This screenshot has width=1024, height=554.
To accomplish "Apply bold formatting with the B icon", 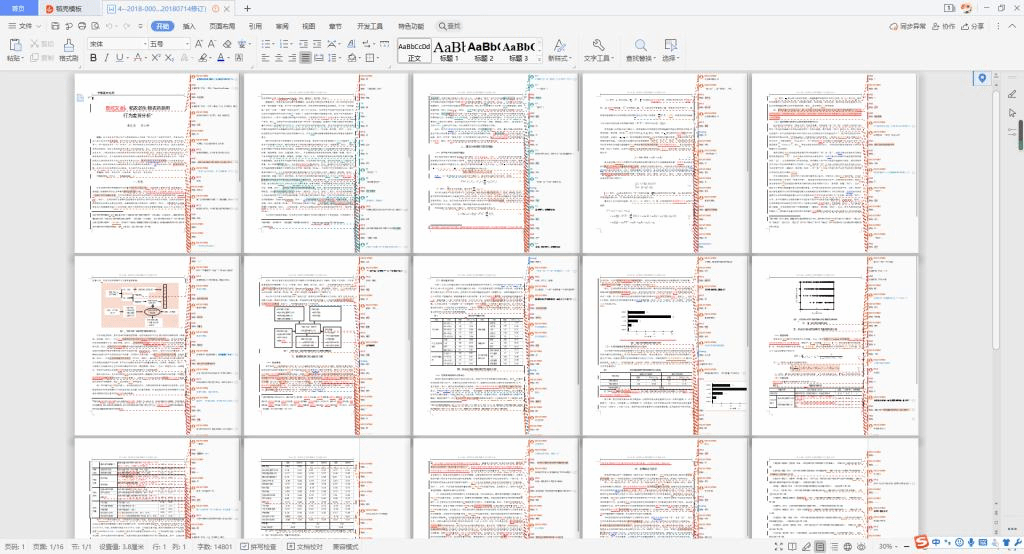I will tap(93, 58).
